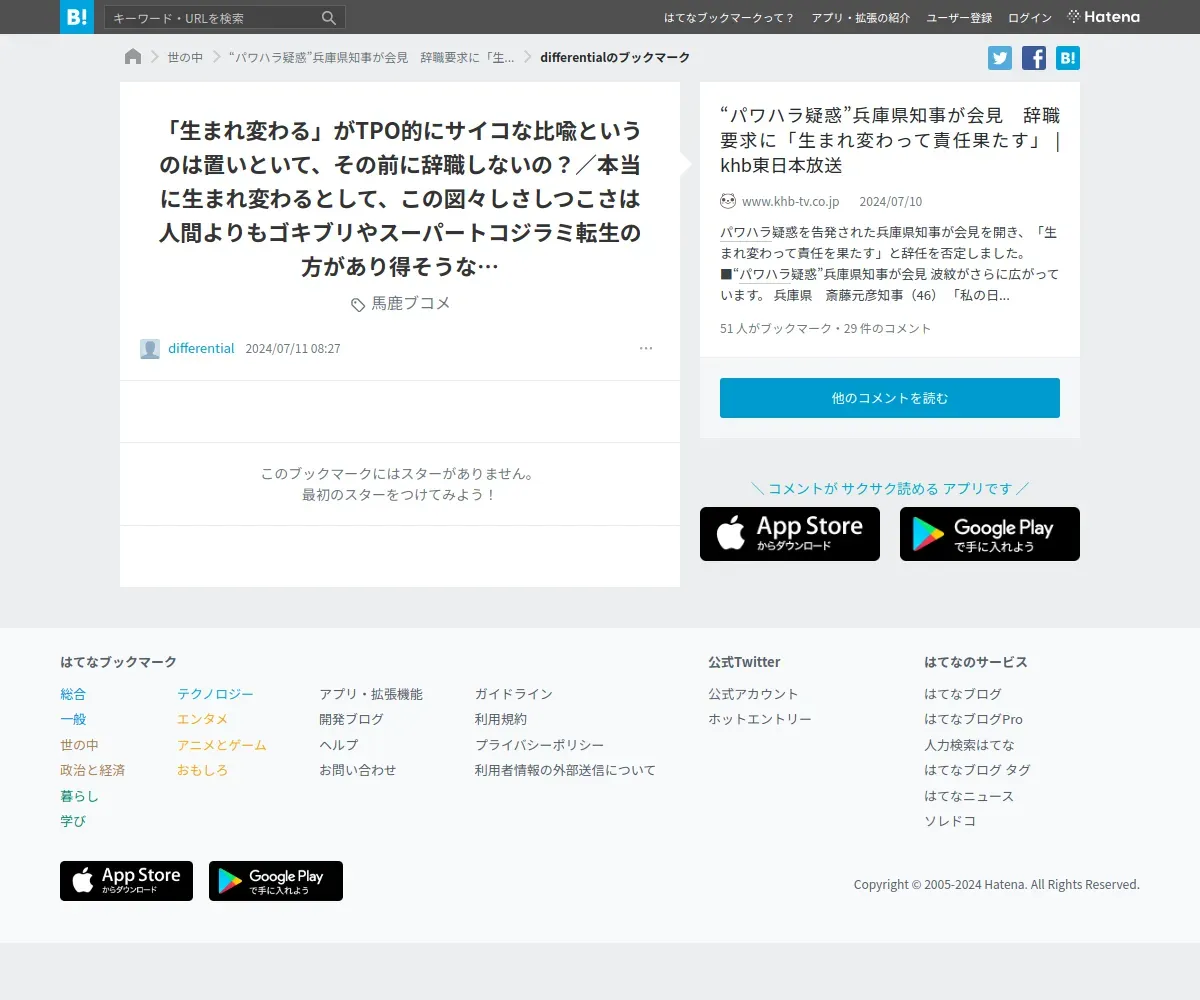The height and width of the screenshot is (1000, 1200).
Task: Open ユーザー登録 in top bar
Action: click(959, 18)
